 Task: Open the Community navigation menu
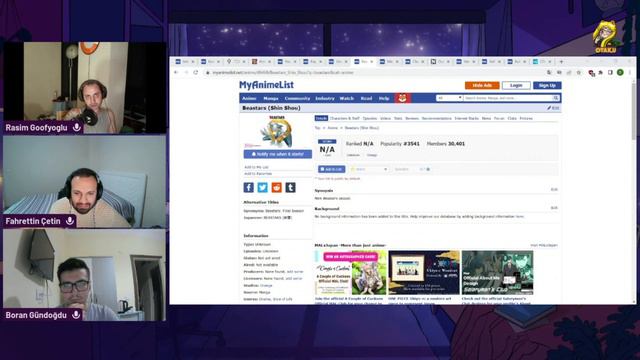click(x=297, y=98)
